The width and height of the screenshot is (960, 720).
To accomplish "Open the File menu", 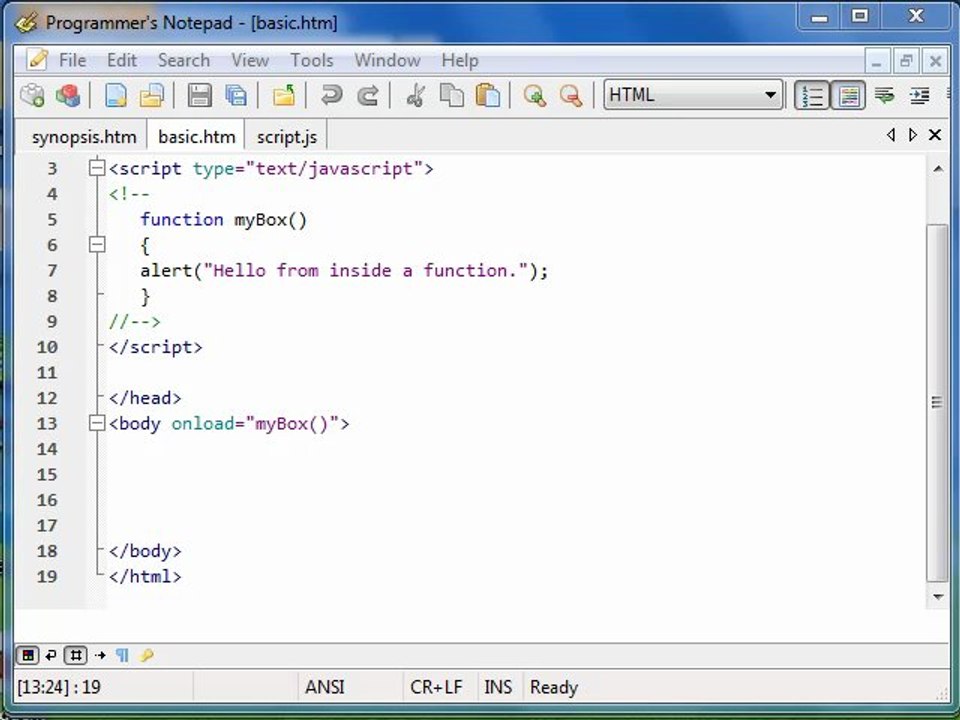I will [72, 60].
